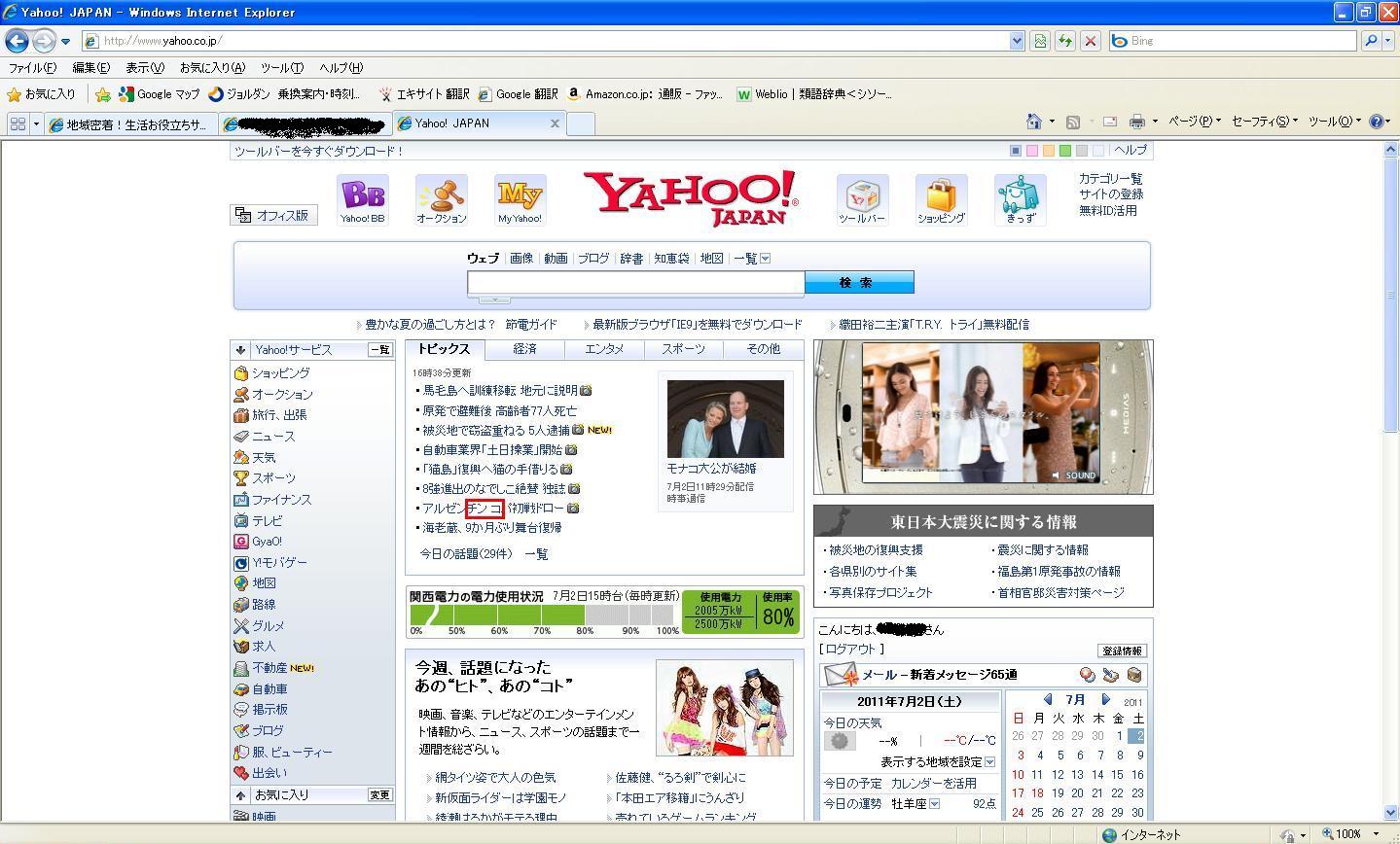Open the ヘルプ(H) menu

pyautogui.click(x=341, y=68)
